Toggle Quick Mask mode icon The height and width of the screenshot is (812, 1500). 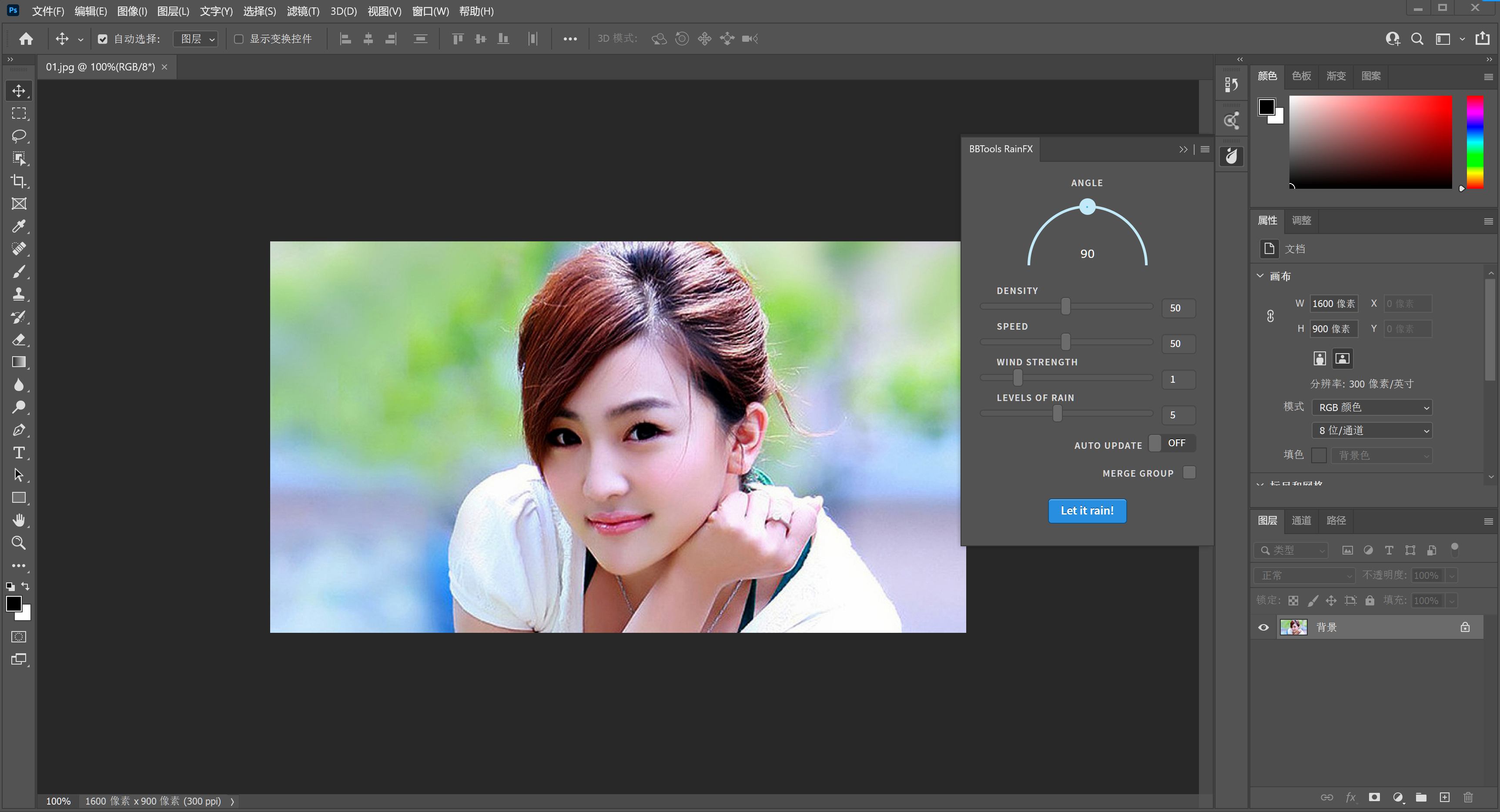coord(19,637)
